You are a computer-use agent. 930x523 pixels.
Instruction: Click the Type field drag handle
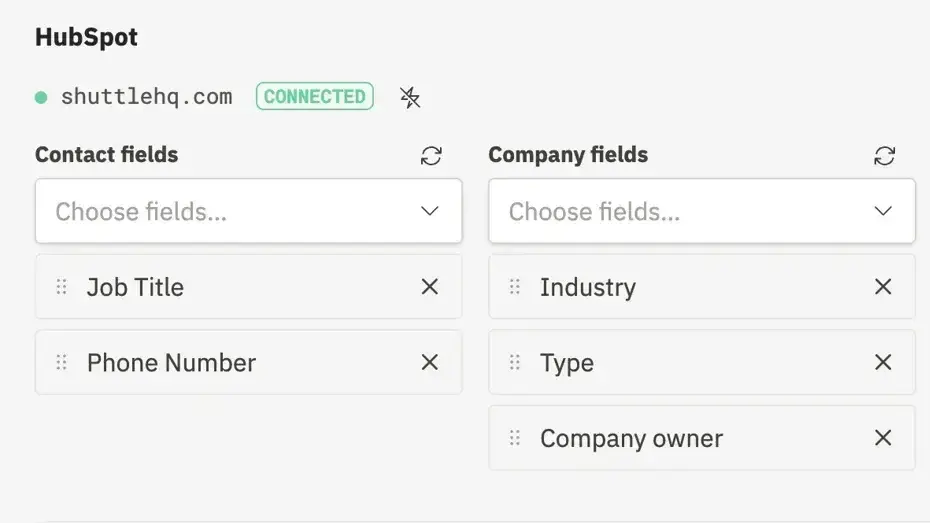pyautogui.click(x=515, y=362)
